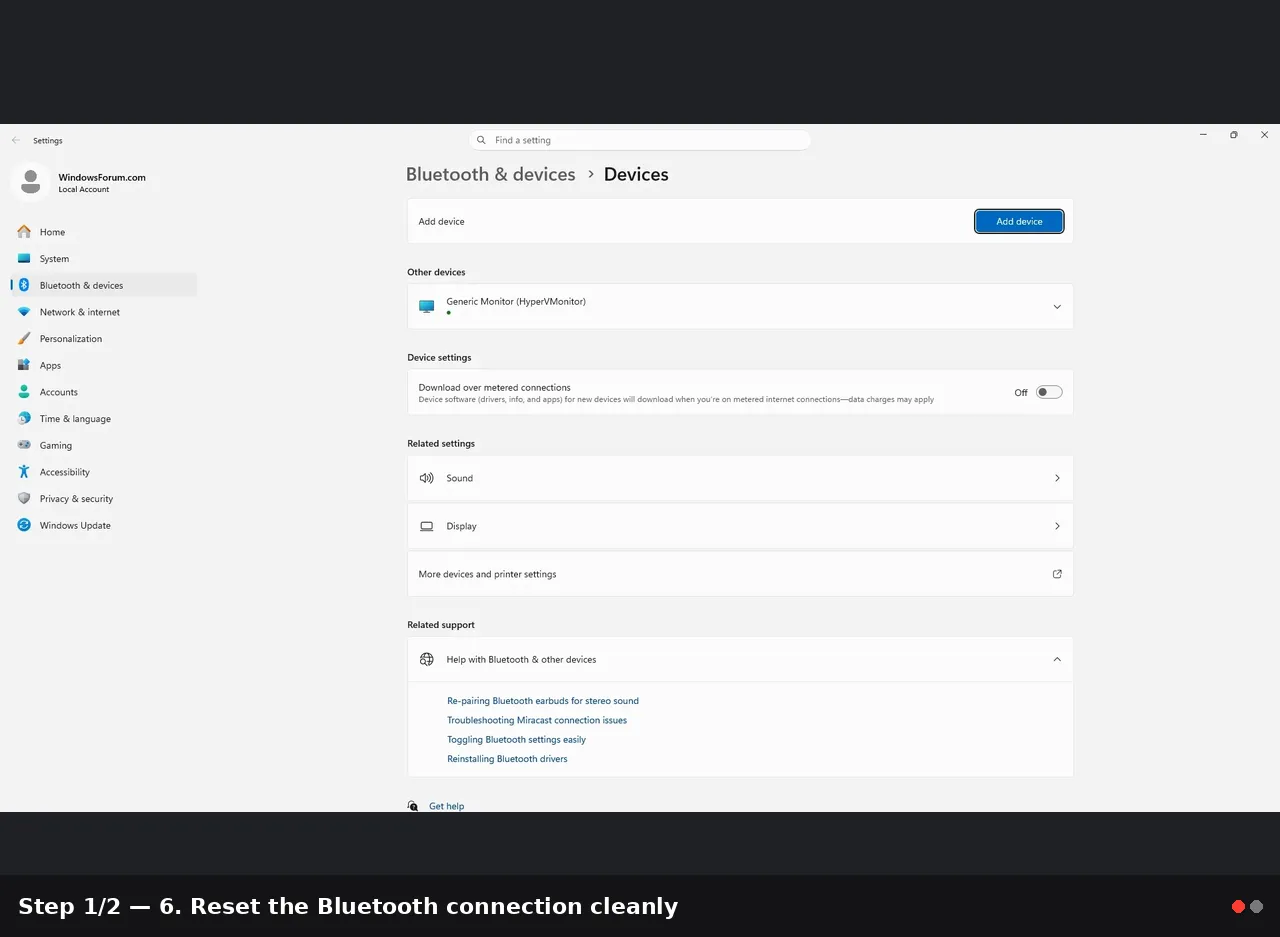Click the Windows Update sync icon
Screen dimensions: 1280x937
pyautogui.click(x=24, y=525)
